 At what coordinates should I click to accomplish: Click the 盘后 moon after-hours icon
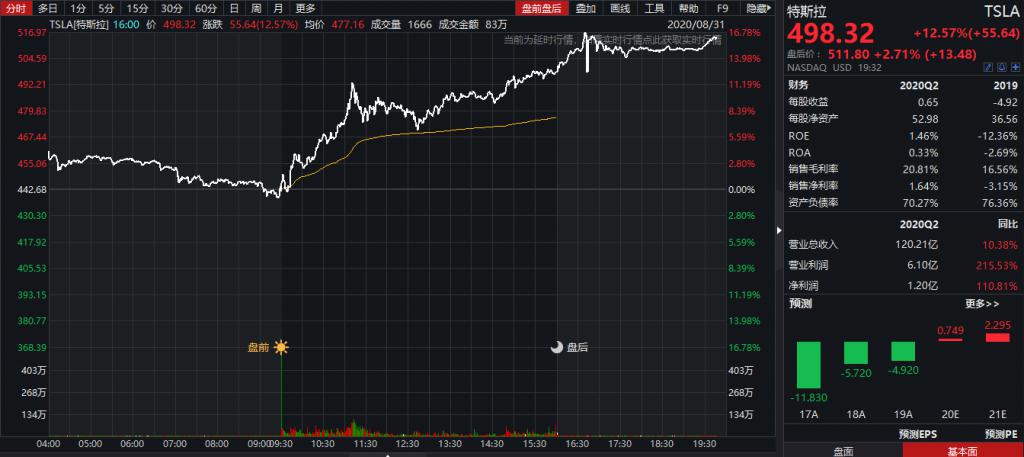[556, 347]
